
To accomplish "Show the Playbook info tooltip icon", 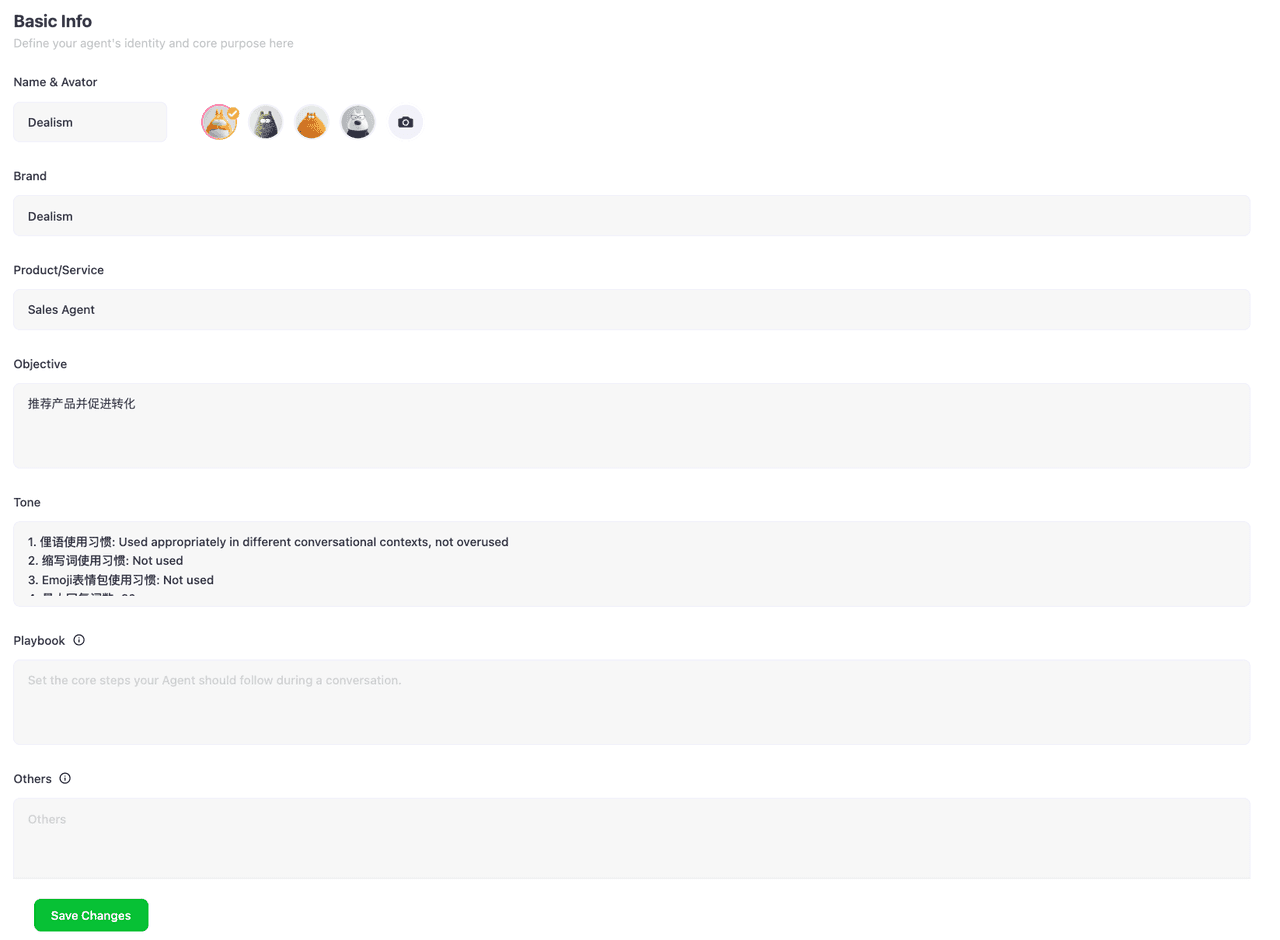I will [x=79, y=640].
